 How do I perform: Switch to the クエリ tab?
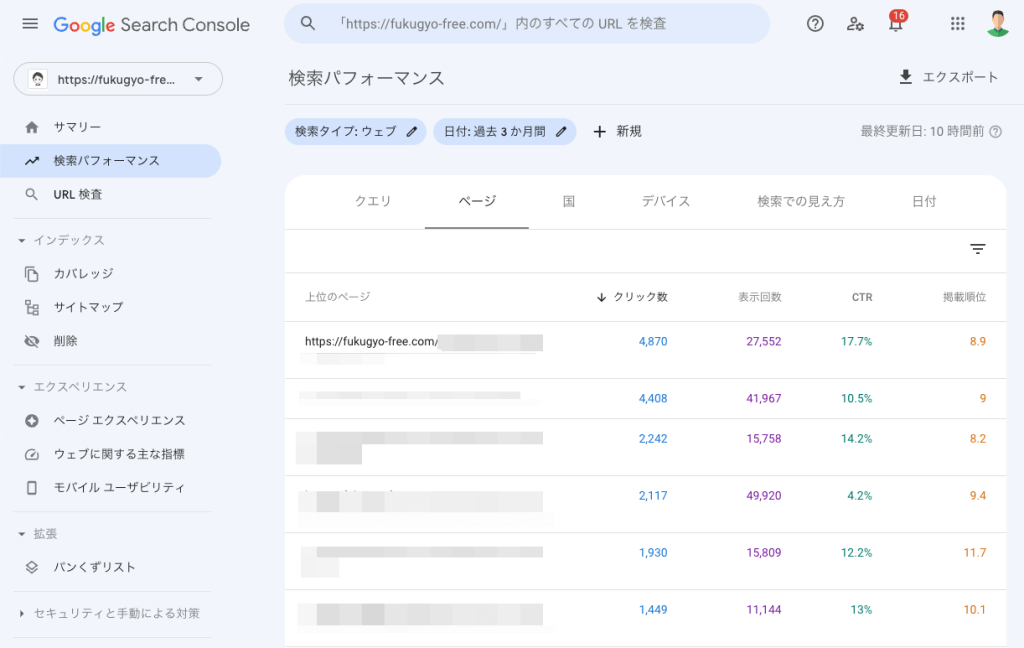click(373, 201)
